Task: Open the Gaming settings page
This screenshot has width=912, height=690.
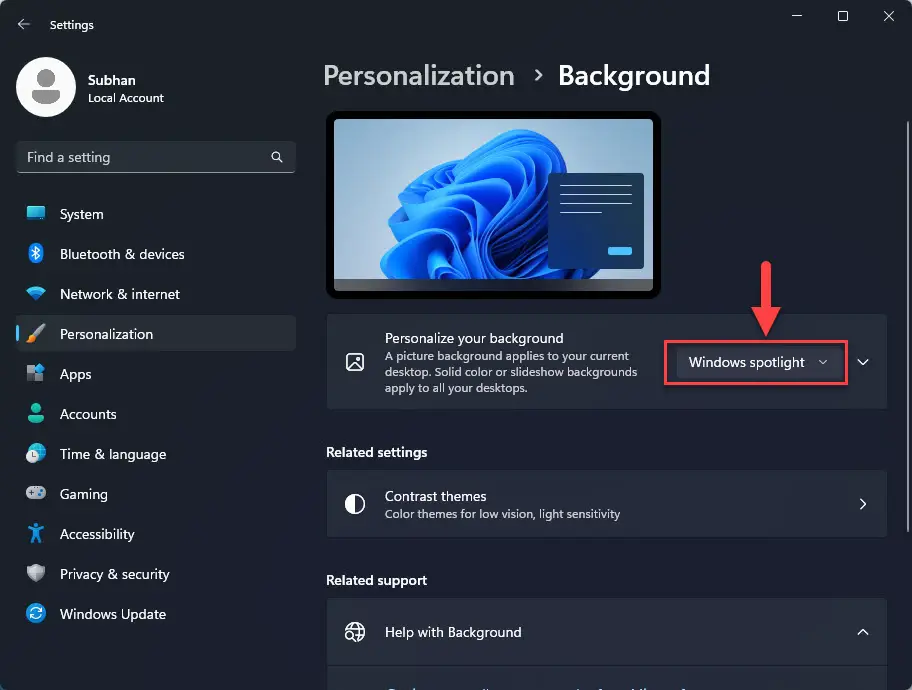Action: (156, 494)
